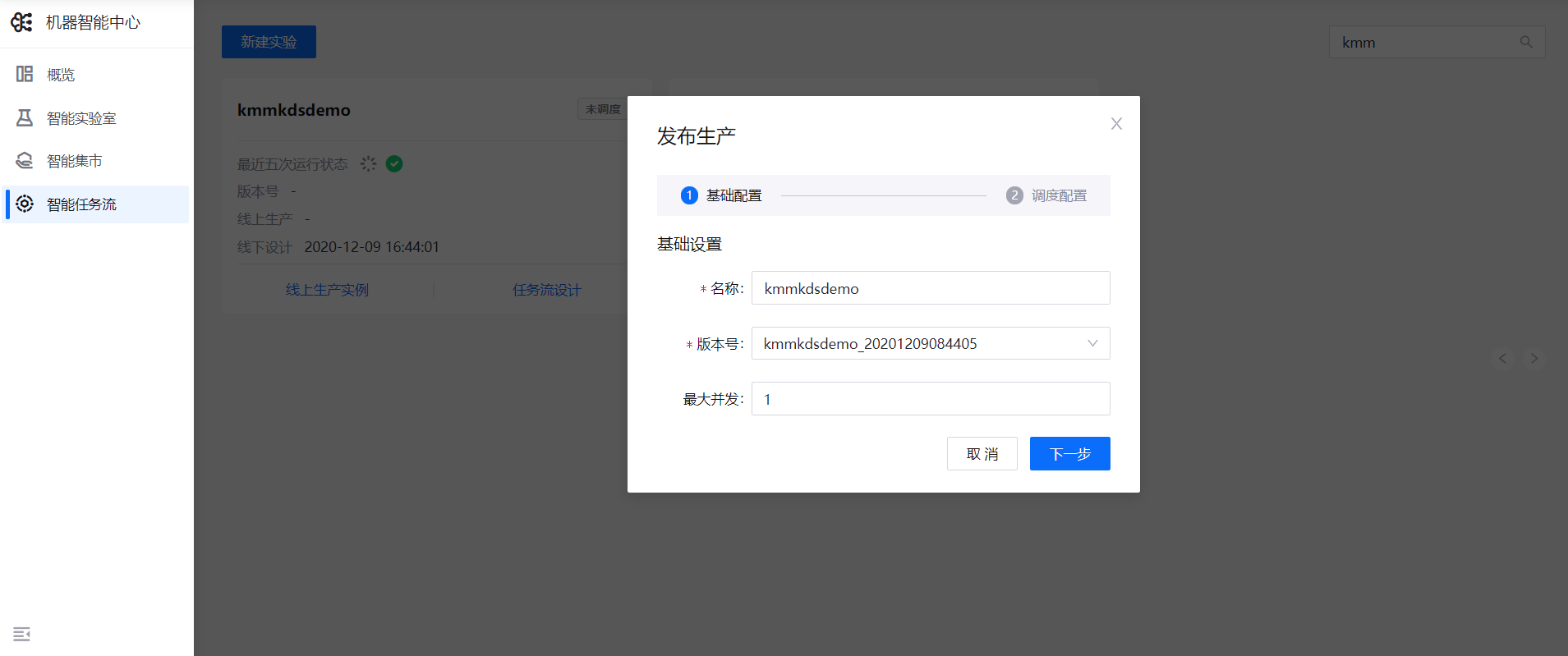Collapse the sidebar with the bottom menu icon
Image resolution: width=1568 pixels, height=656 pixels.
(x=22, y=634)
